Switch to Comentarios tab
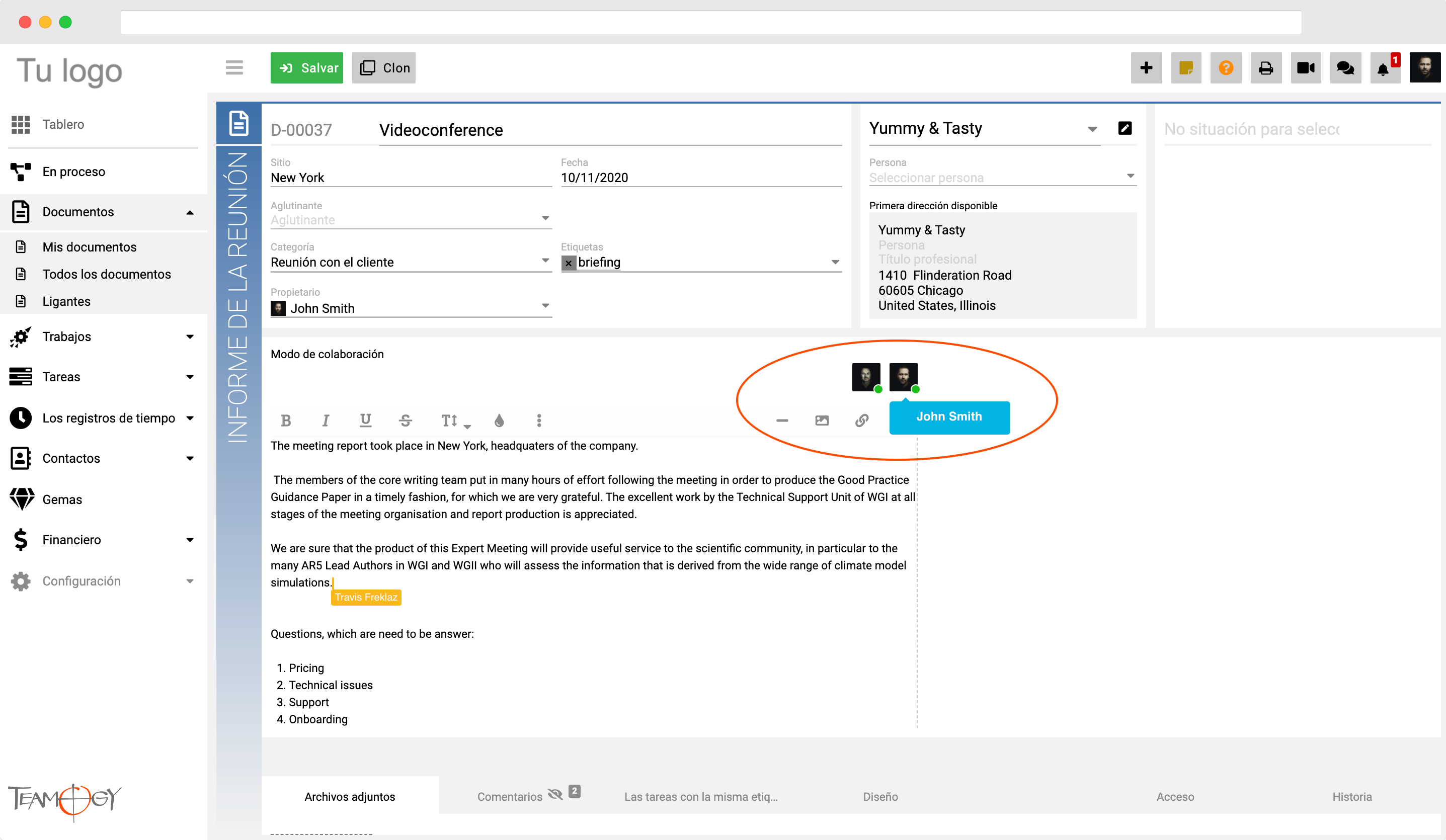This screenshot has height=840, width=1446. pos(510,796)
